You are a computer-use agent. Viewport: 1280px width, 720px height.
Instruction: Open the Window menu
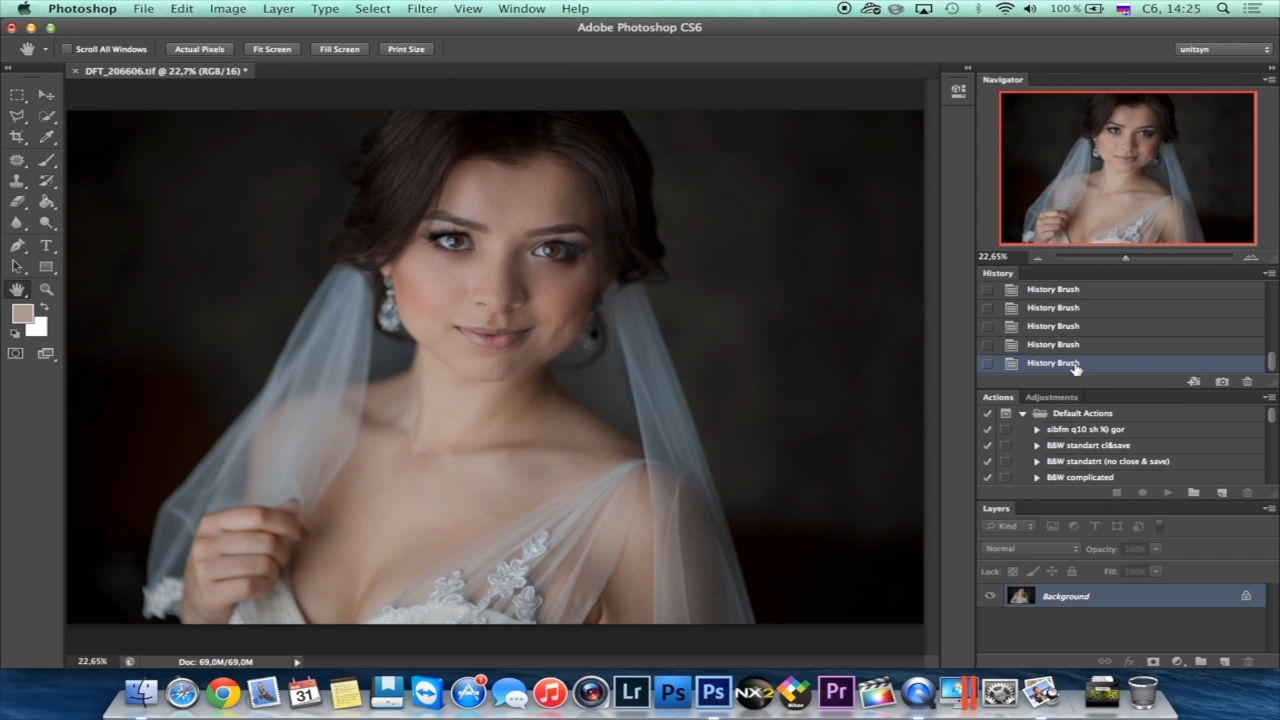(521, 9)
